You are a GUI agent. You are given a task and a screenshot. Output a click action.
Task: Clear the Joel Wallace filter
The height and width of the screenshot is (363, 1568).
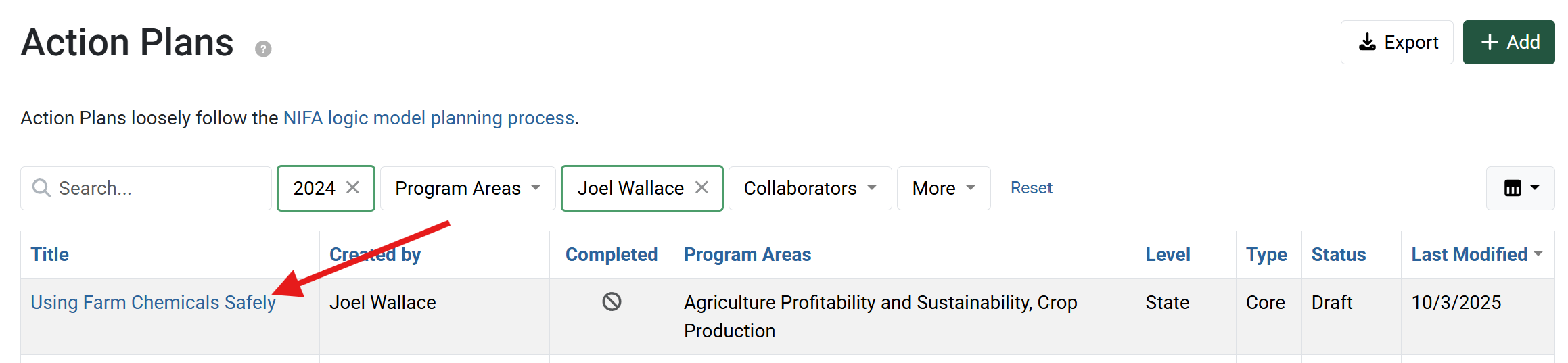pyautogui.click(x=702, y=187)
